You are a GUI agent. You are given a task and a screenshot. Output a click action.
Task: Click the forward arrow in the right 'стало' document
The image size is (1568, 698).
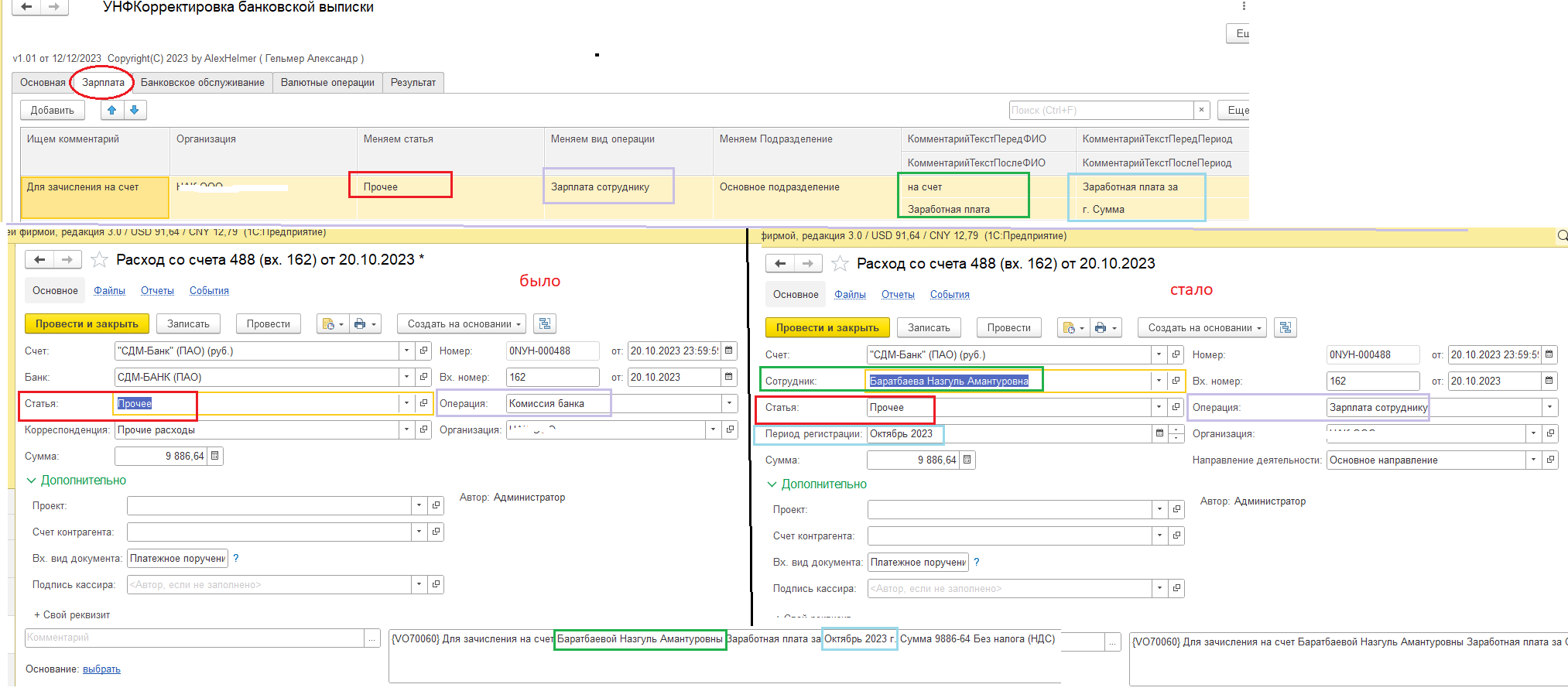pyautogui.click(x=808, y=263)
